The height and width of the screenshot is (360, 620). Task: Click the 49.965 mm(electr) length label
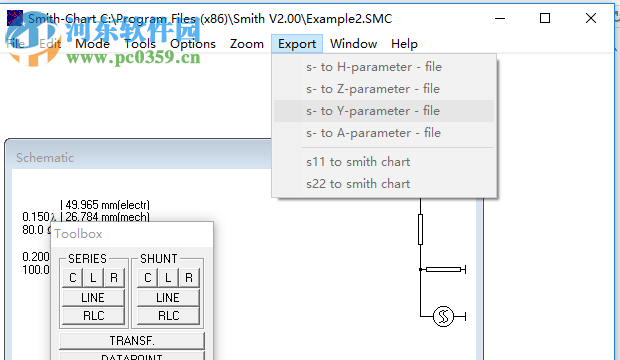click(108, 205)
